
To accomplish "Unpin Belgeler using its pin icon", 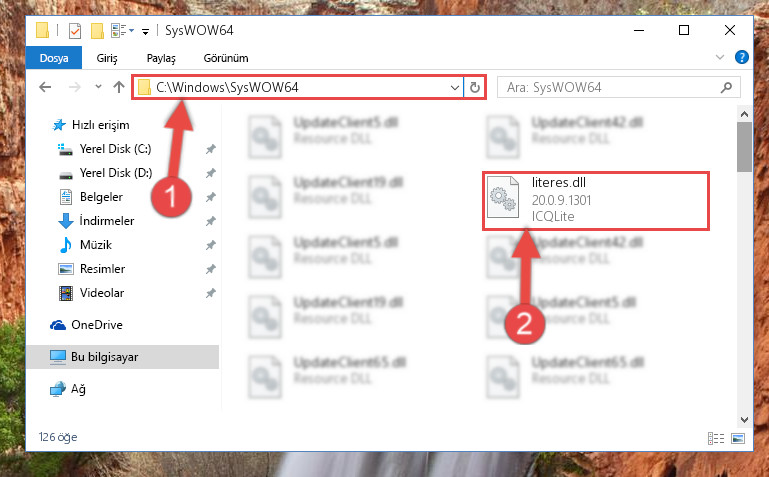I will 211,197.
